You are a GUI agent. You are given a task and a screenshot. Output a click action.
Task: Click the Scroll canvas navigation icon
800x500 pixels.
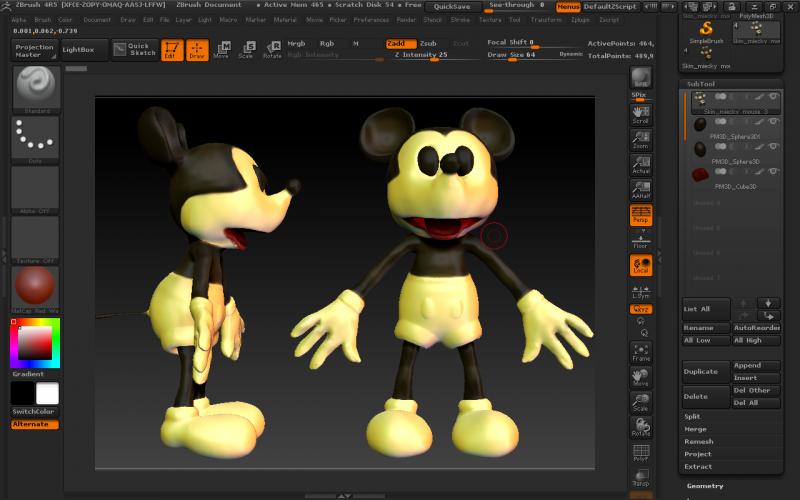(x=641, y=113)
